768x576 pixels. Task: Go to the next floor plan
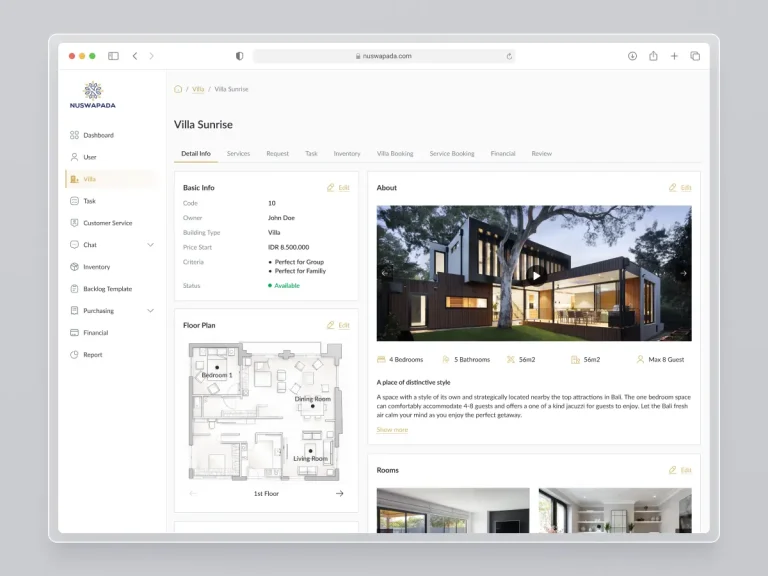(x=339, y=493)
